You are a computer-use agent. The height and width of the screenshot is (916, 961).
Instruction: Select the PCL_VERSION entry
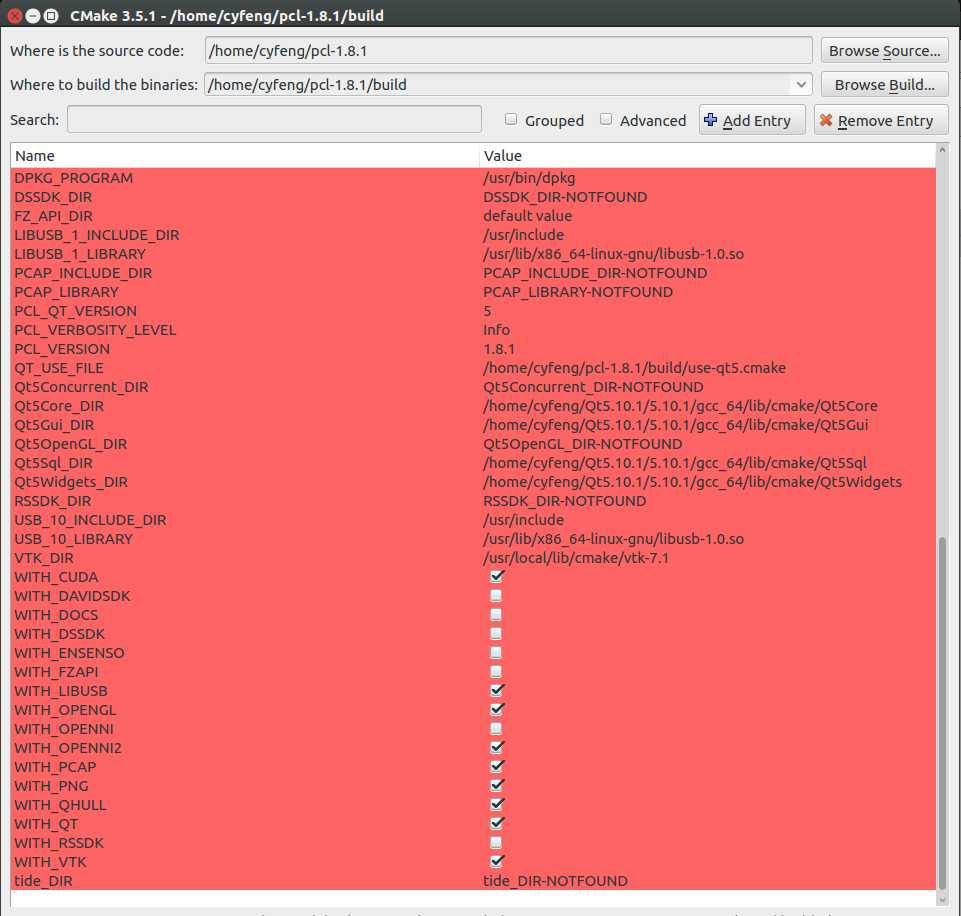(x=473, y=349)
